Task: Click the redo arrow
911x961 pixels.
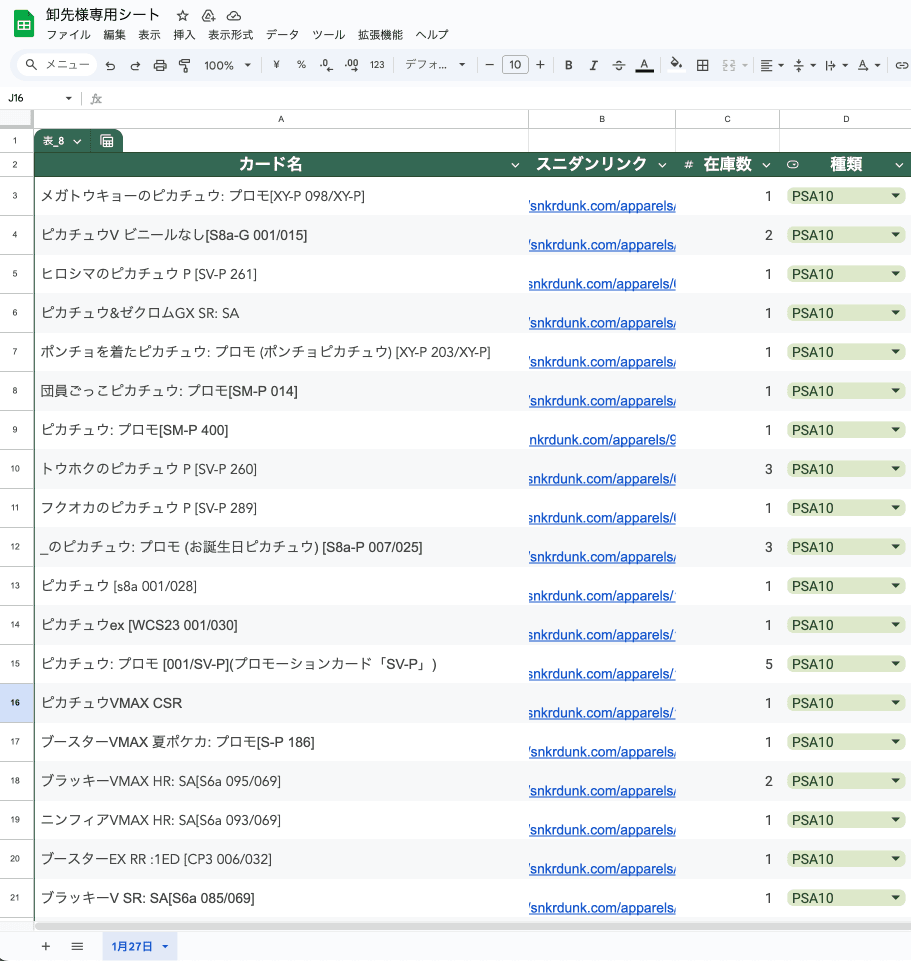Action: pyautogui.click(x=135, y=65)
